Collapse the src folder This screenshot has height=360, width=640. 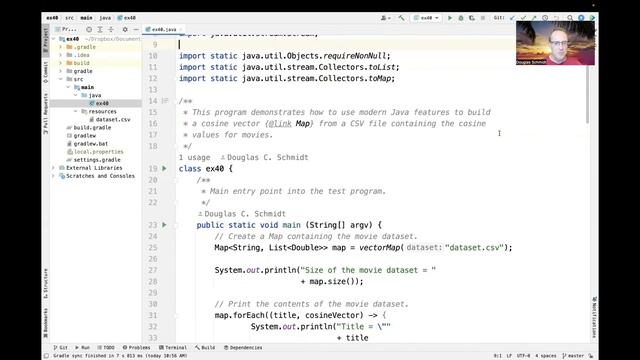(x=61, y=79)
